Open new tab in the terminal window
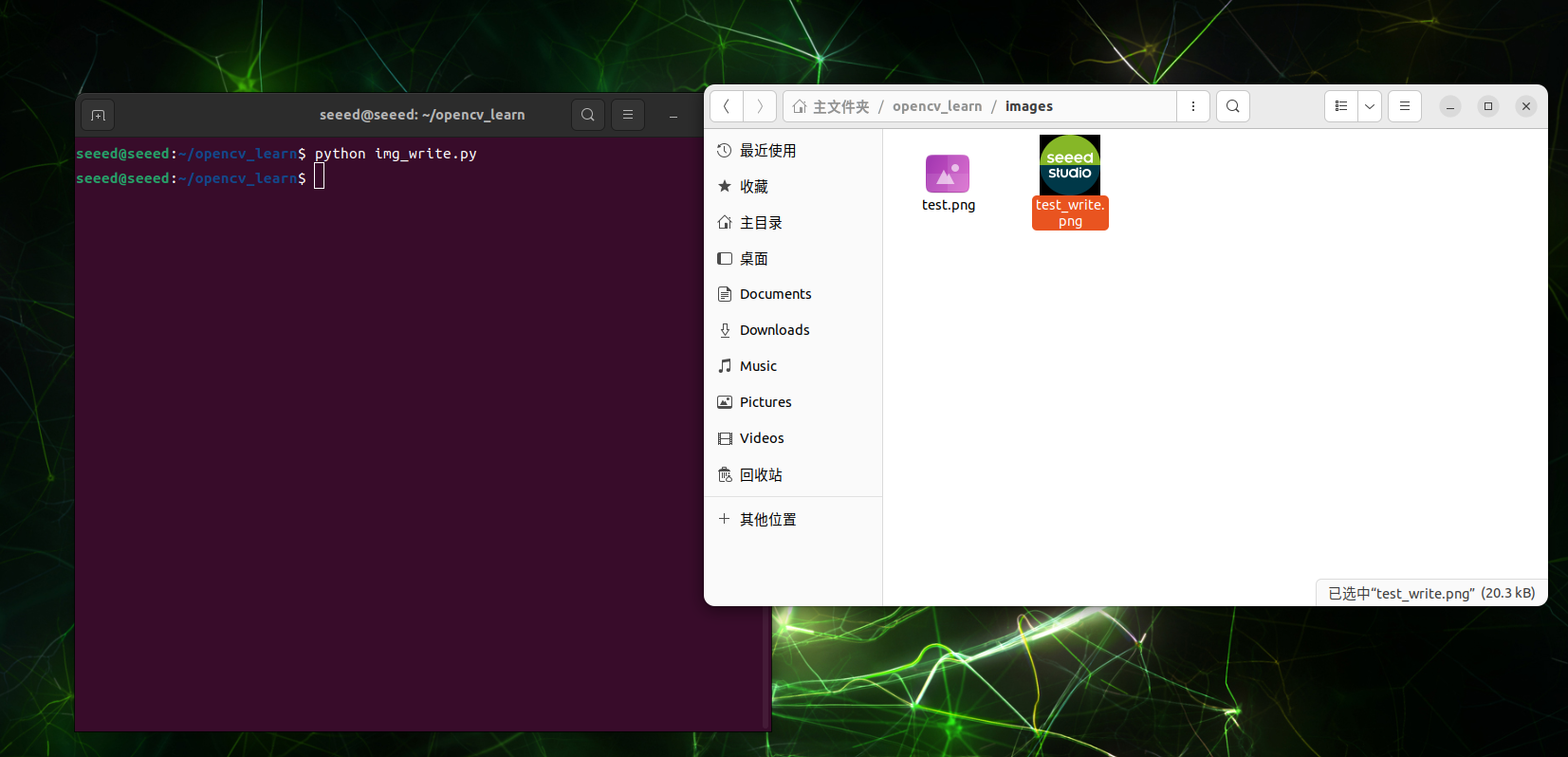Viewport: 1568px width, 757px height. (x=98, y=115)
